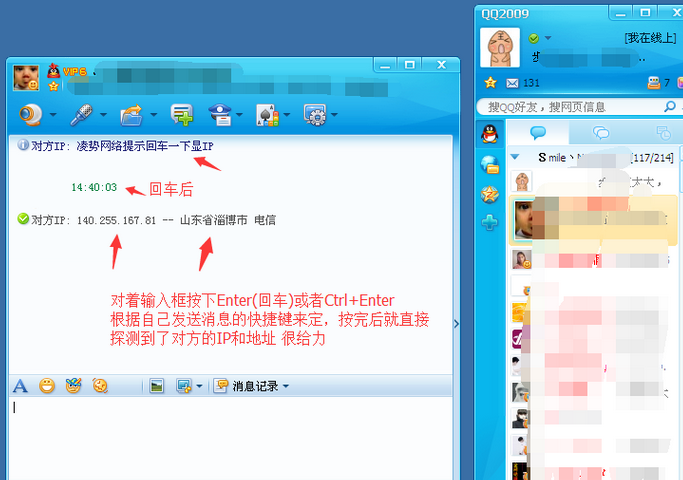Click my avatar in QQ2009 main panel

tap(500, 47)
